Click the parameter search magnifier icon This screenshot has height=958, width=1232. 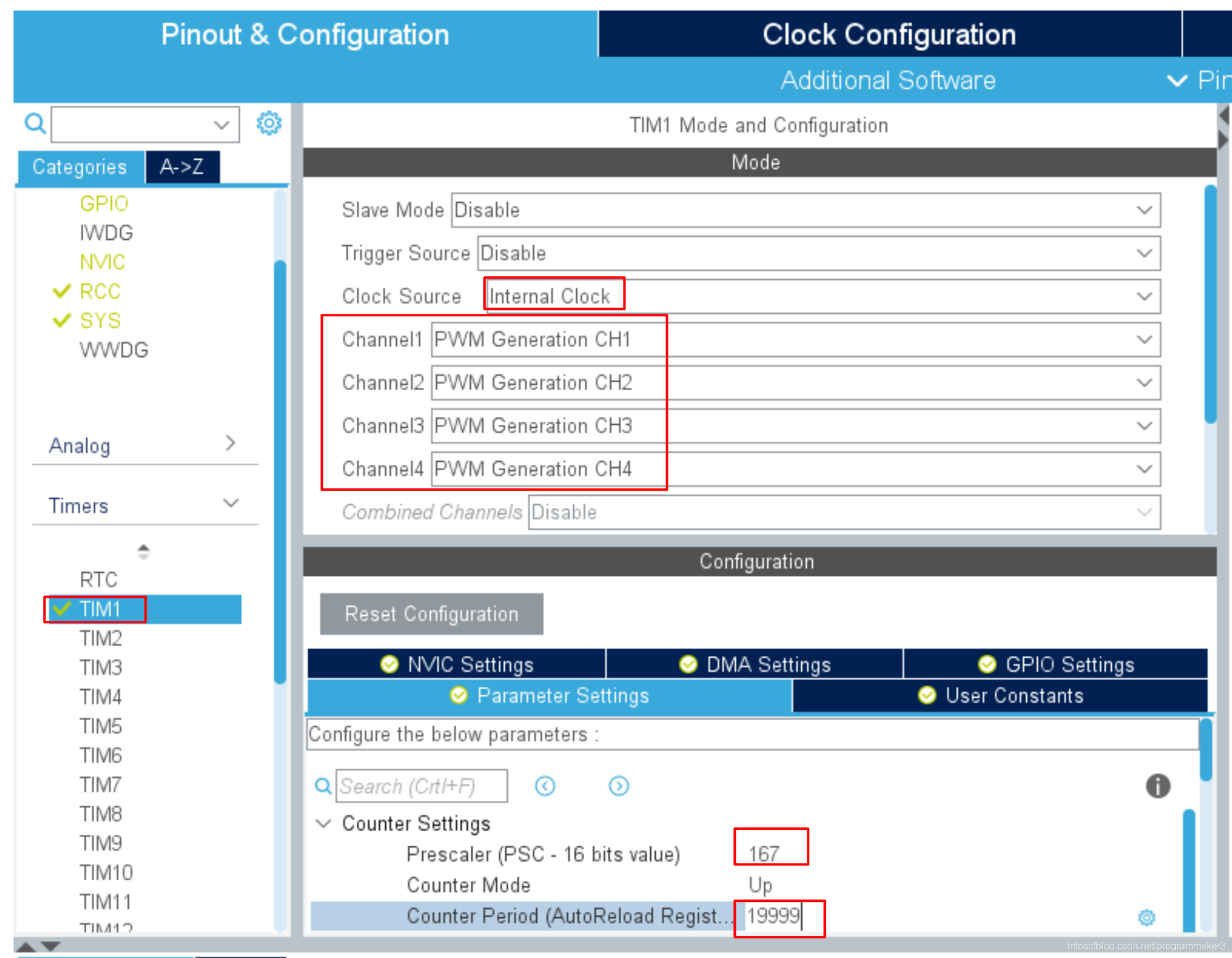(x=323, y=786)
